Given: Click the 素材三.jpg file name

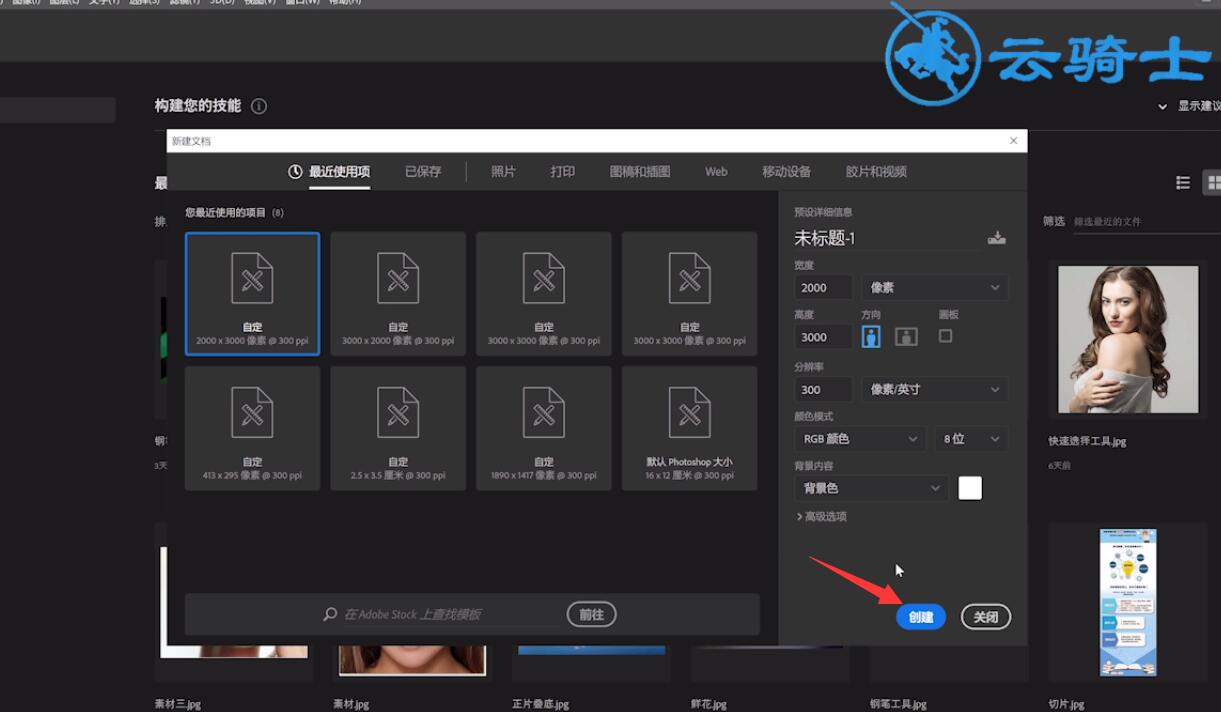Looking at the screenshot, I should [178, 704].
